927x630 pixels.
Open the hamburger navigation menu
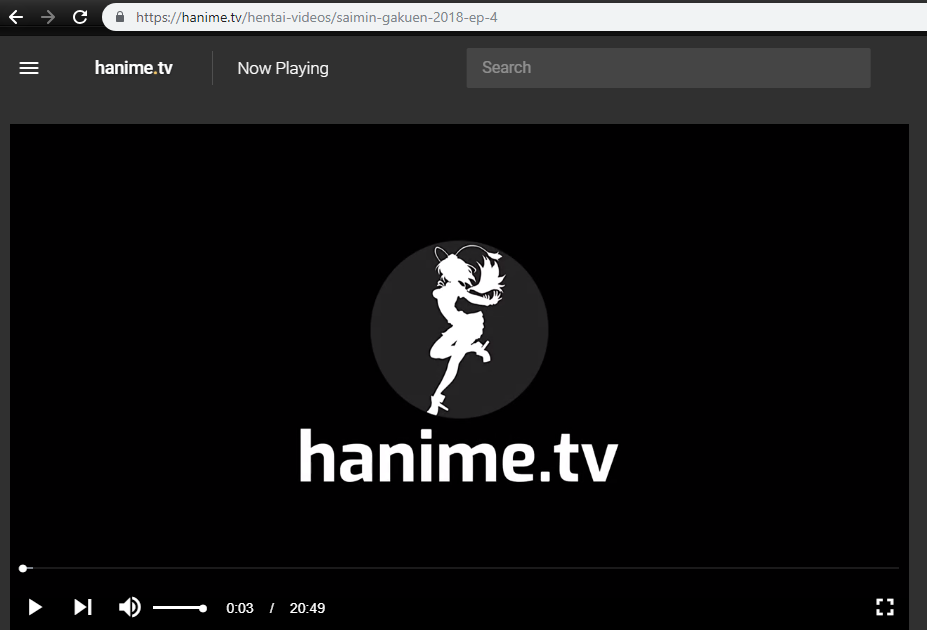pyautogui.click(x=29, y=68)
